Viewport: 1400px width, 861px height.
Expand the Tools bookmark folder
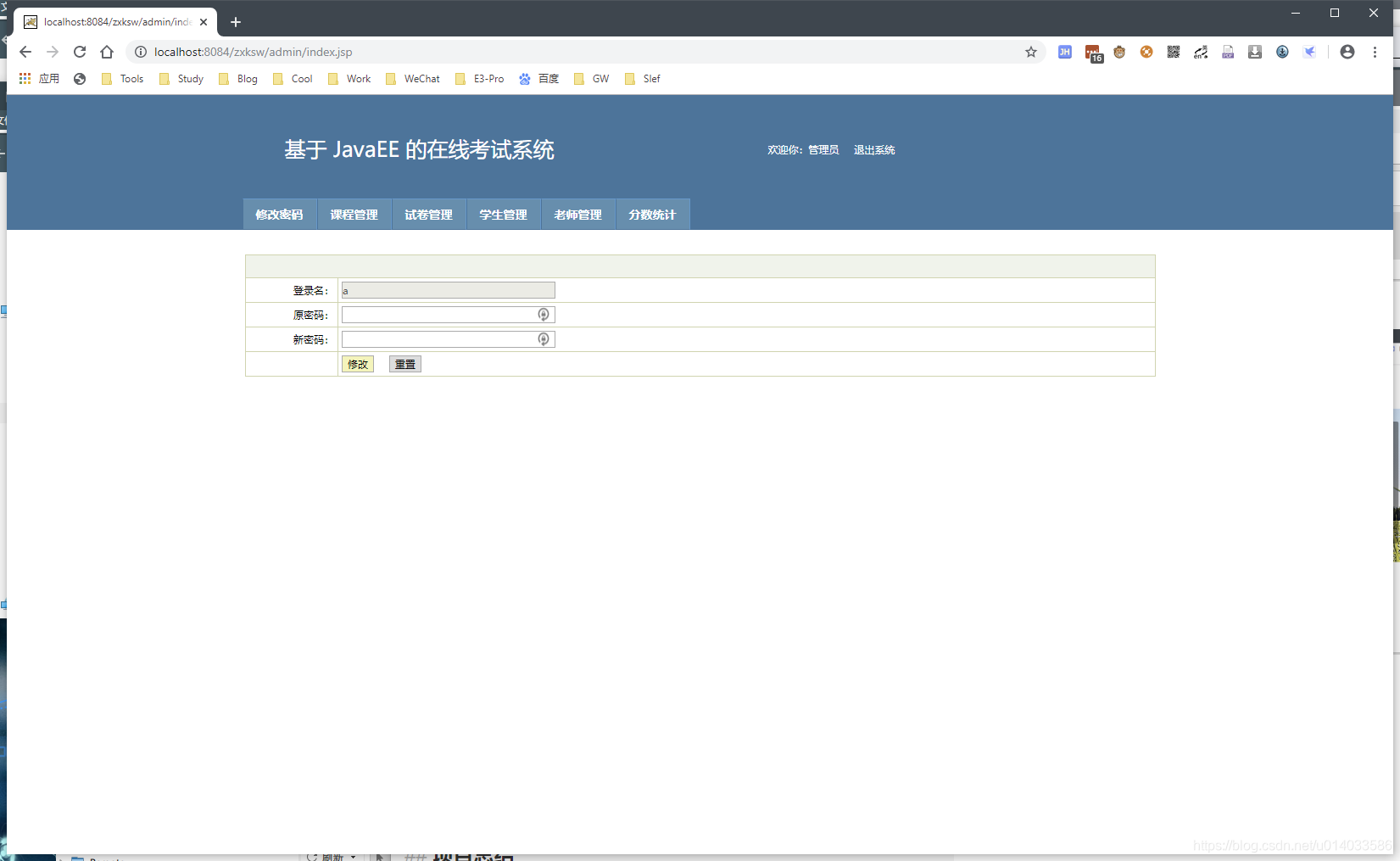(x=122, y=79)
